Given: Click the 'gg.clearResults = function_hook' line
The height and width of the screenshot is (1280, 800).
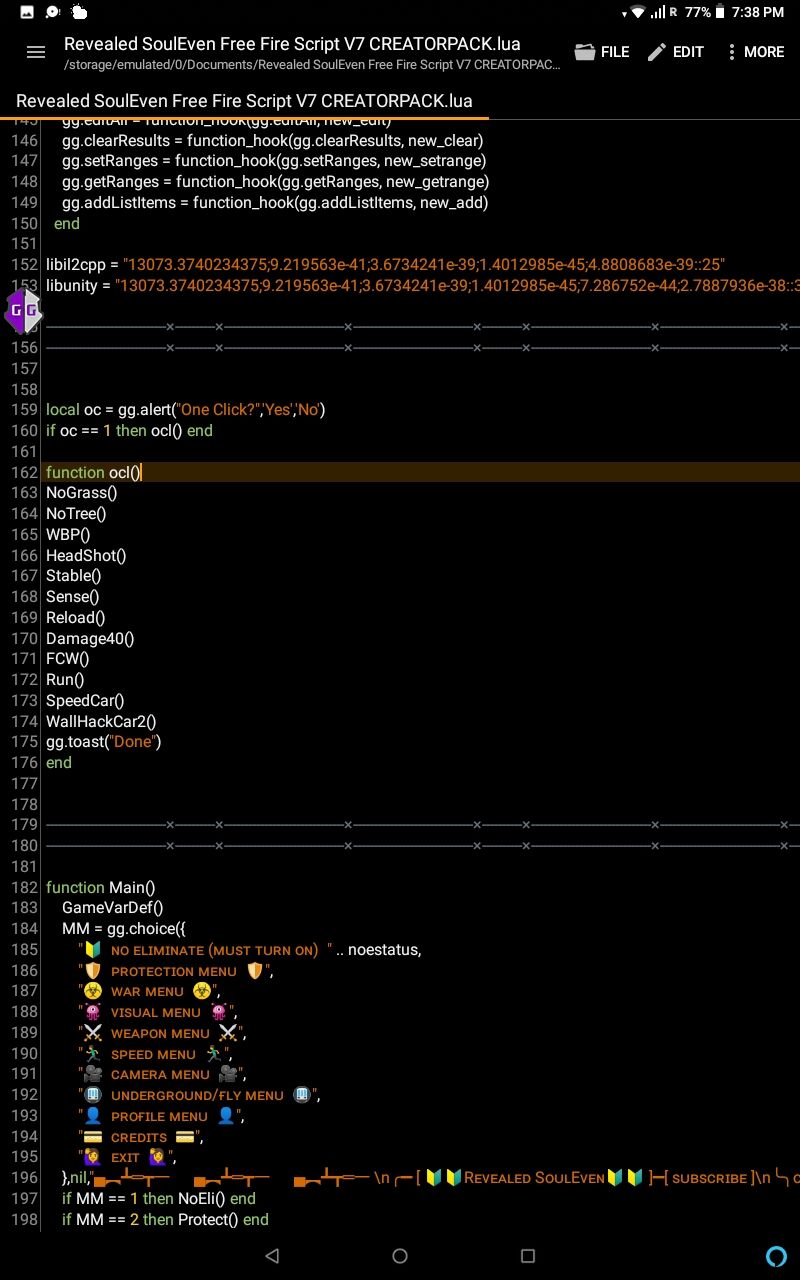Looking at the screenshot, I should point(273,140).
